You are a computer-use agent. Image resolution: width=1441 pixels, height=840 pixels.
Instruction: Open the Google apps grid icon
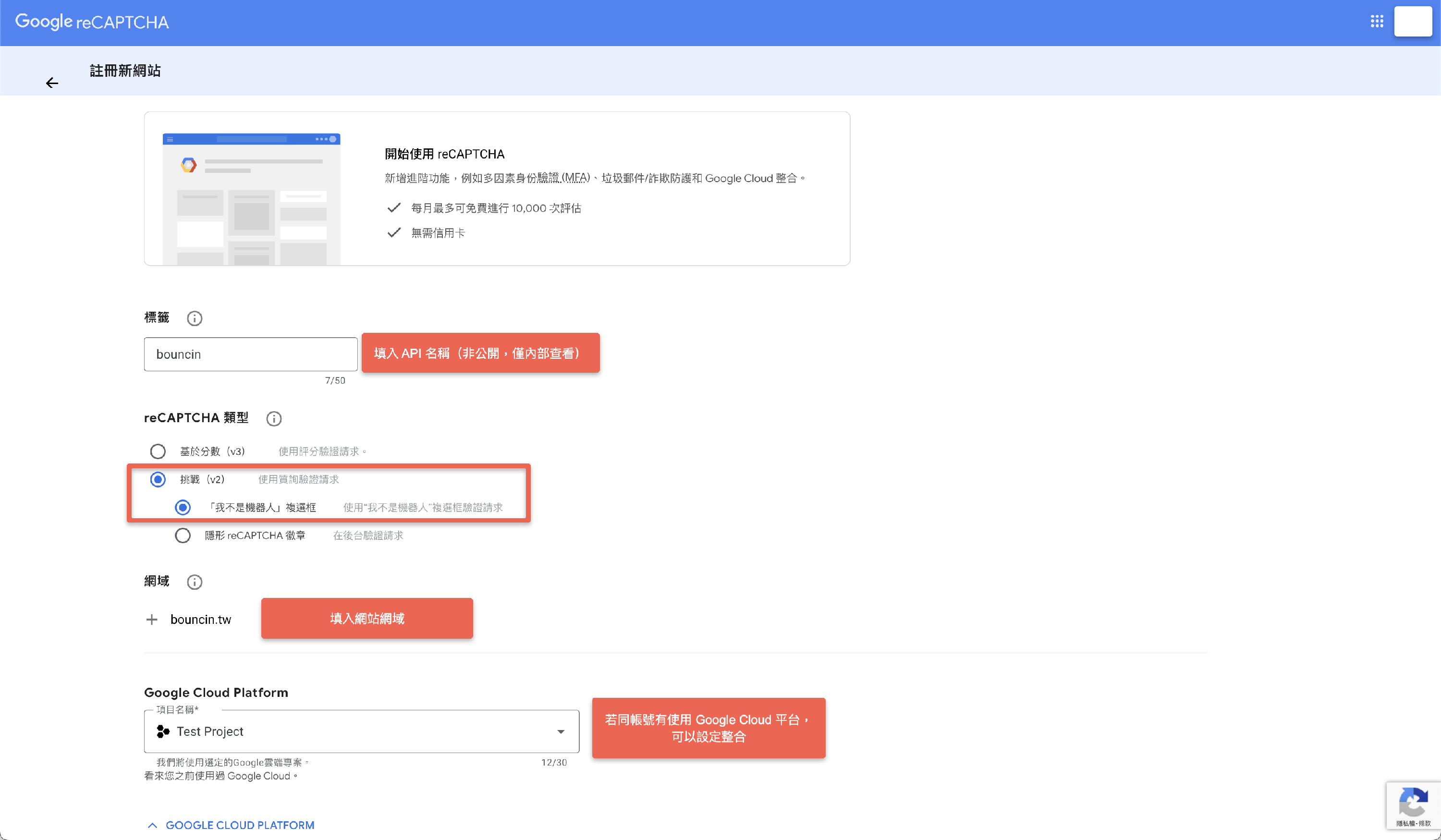pyautogui.click(x=1376, y=22)
